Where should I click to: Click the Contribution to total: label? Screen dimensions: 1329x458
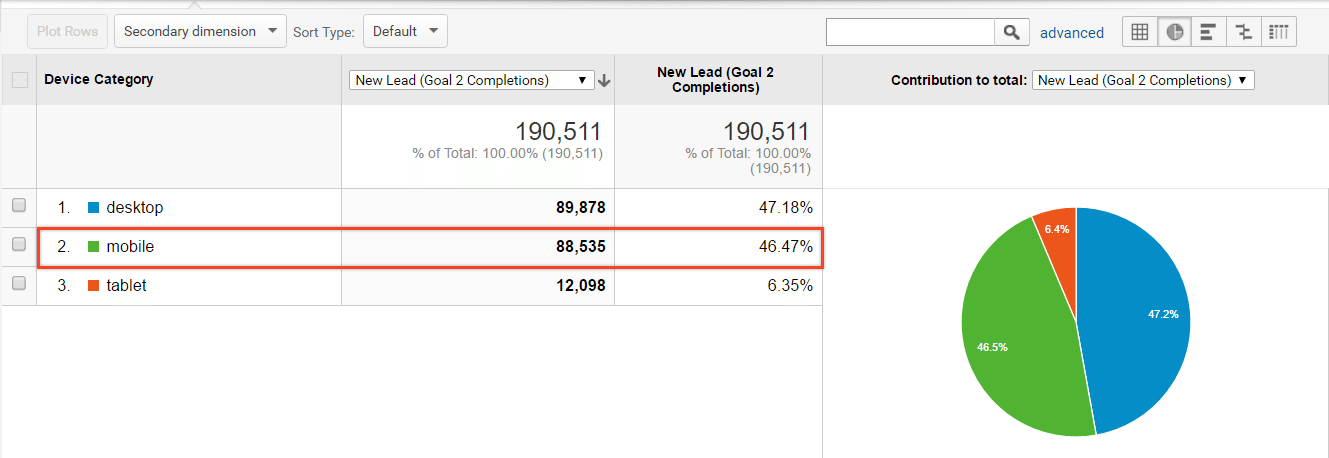[x=959, y=80]
